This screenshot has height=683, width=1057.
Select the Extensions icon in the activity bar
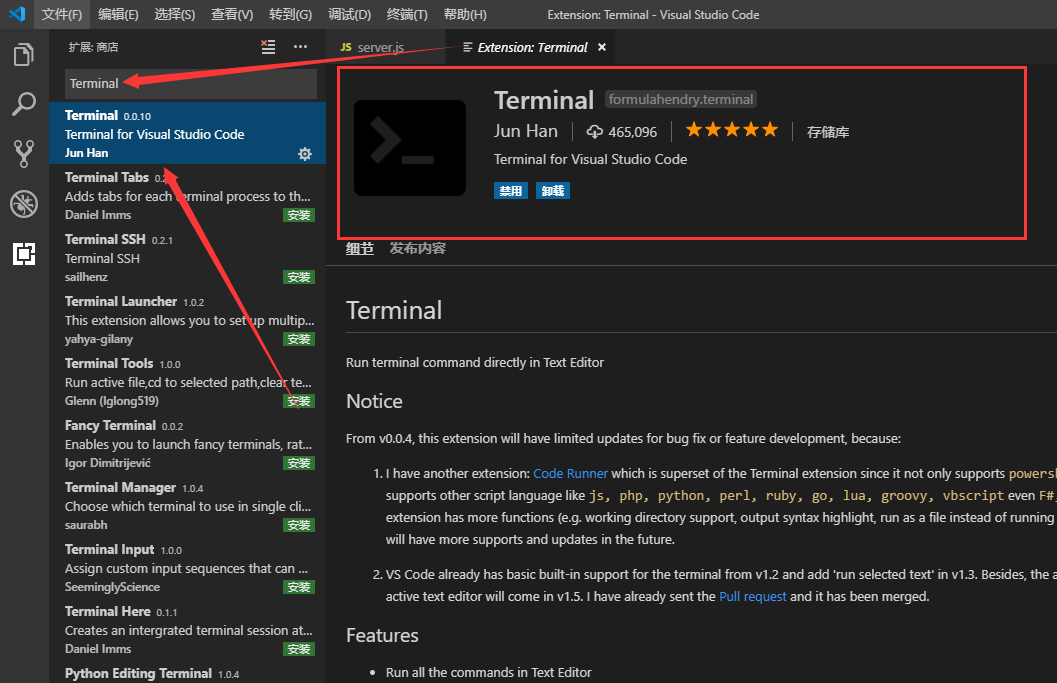pos(23,254)
